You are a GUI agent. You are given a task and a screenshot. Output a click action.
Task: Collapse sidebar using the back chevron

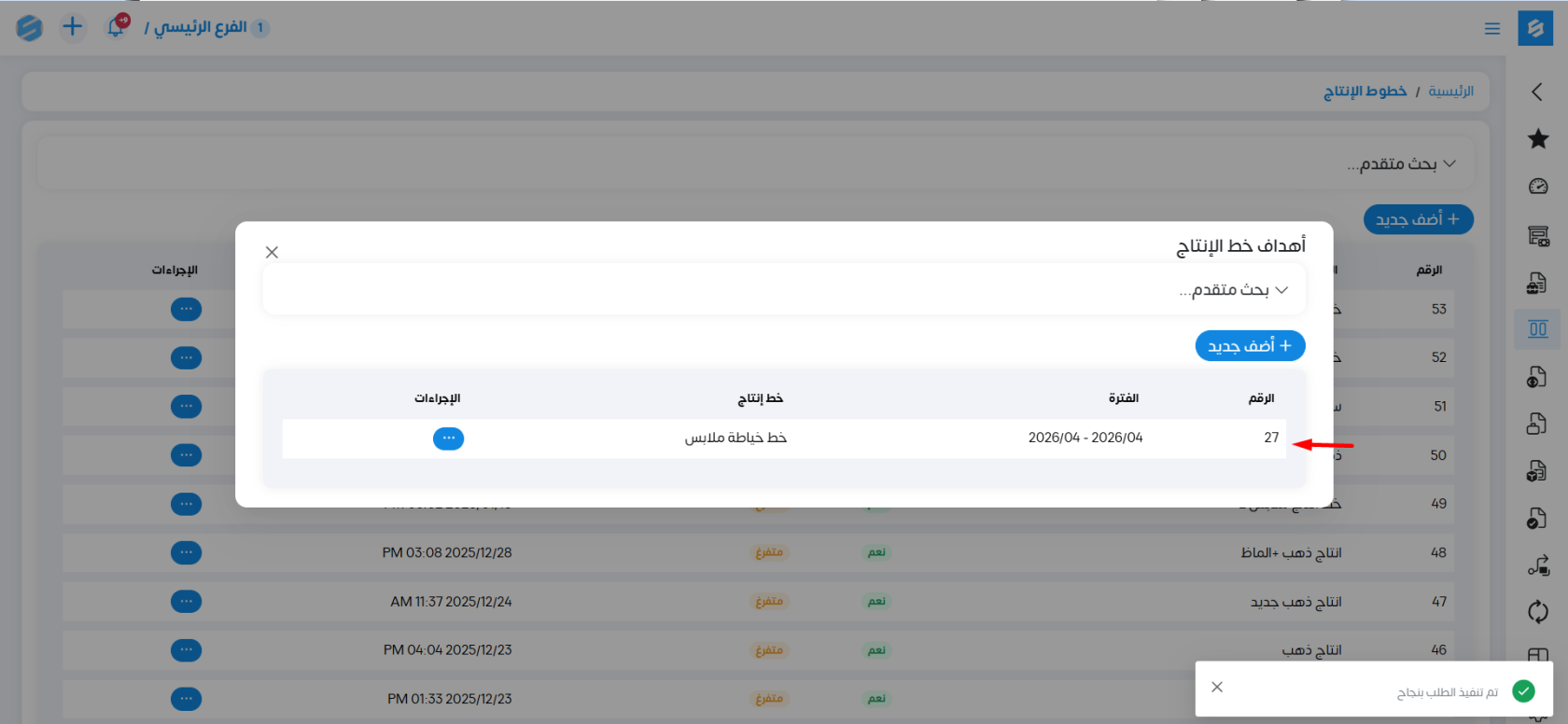1537,91
